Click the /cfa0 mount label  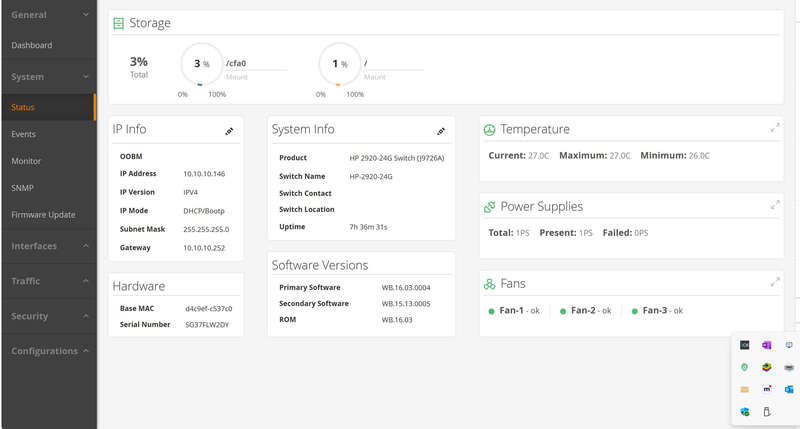[x=236, y=63]
